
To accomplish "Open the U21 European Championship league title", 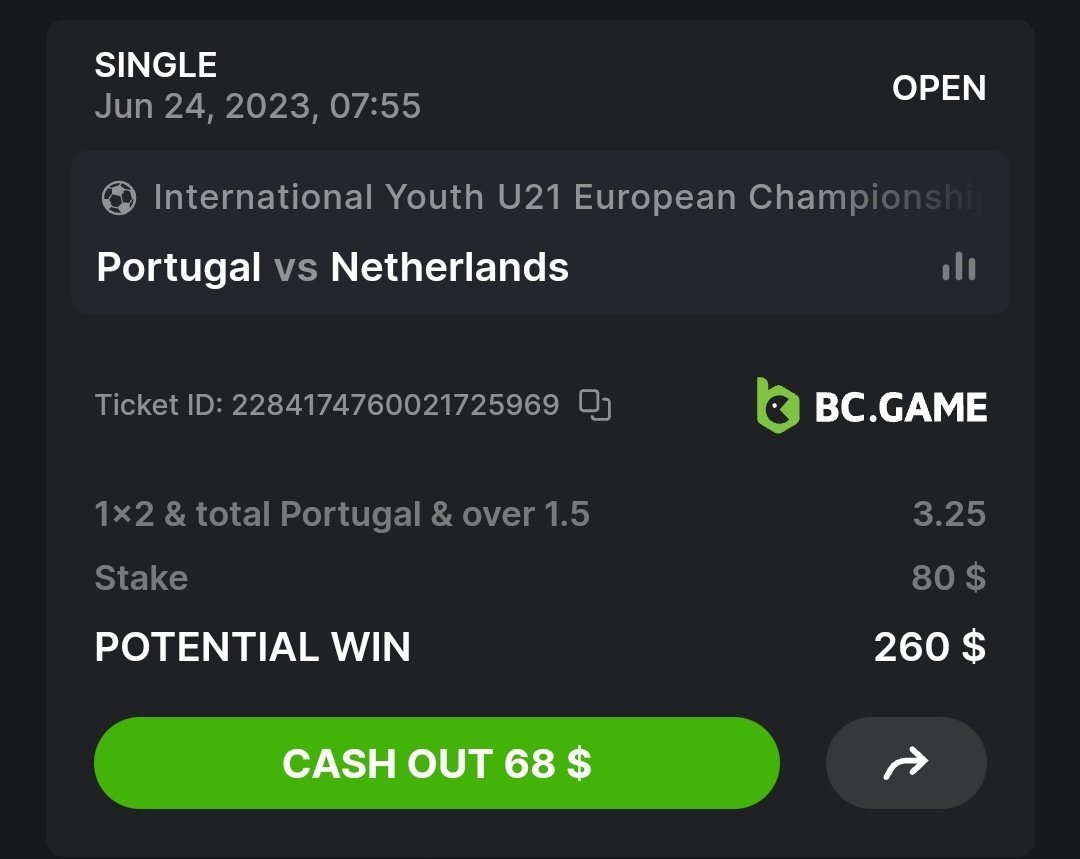I will tap(567, 198).
